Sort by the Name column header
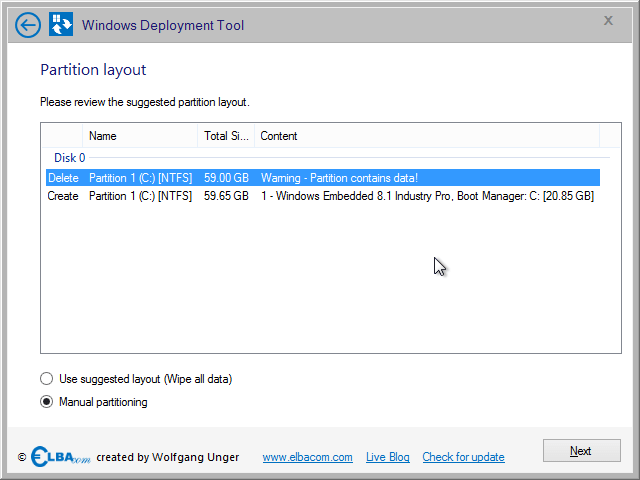Image resolution: width=640 pixels, height=480 pixels. point(140,136)
